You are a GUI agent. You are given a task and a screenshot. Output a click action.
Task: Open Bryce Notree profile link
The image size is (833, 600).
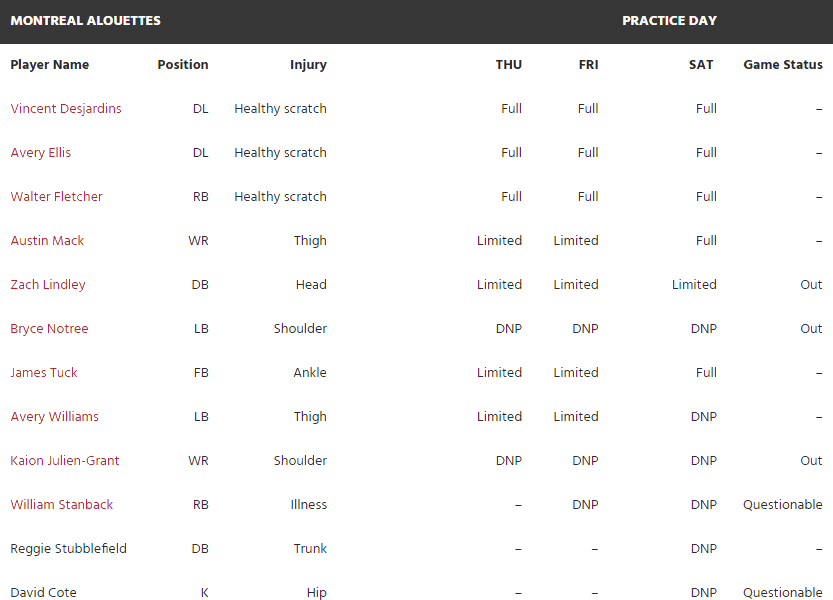(49, 328)
